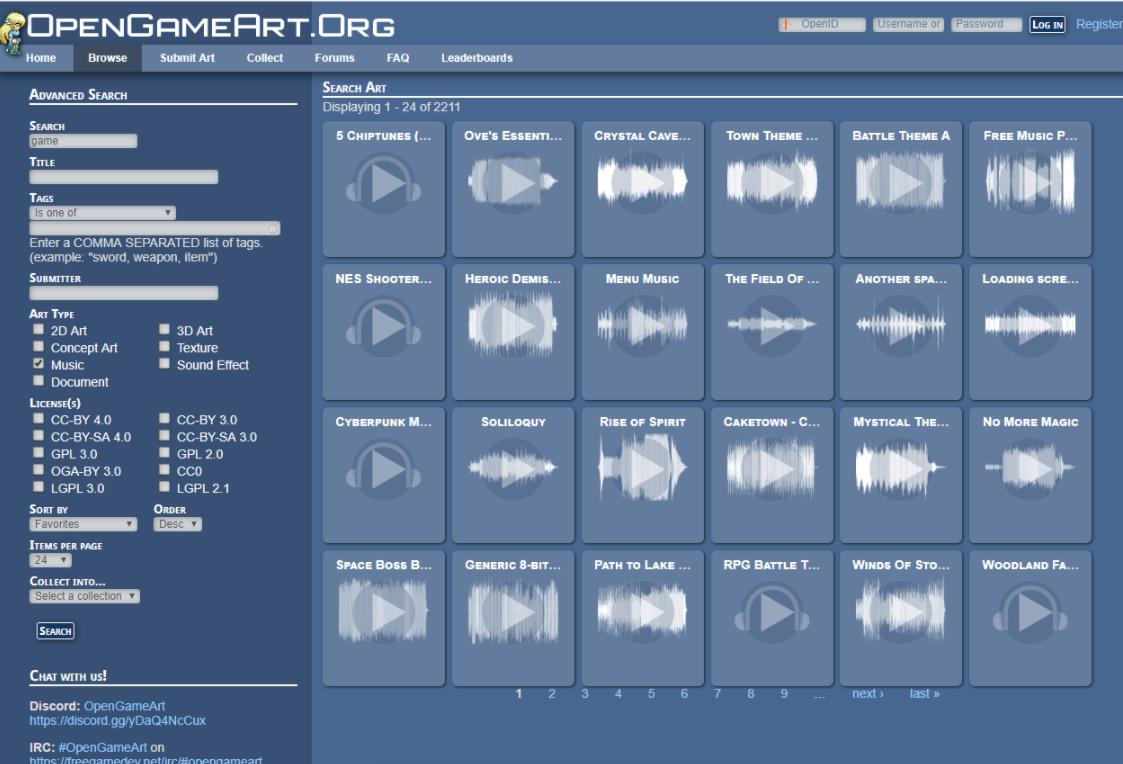Go to the Forums page
This screenshot has width=1123, height=764.
tap(334, 58)
